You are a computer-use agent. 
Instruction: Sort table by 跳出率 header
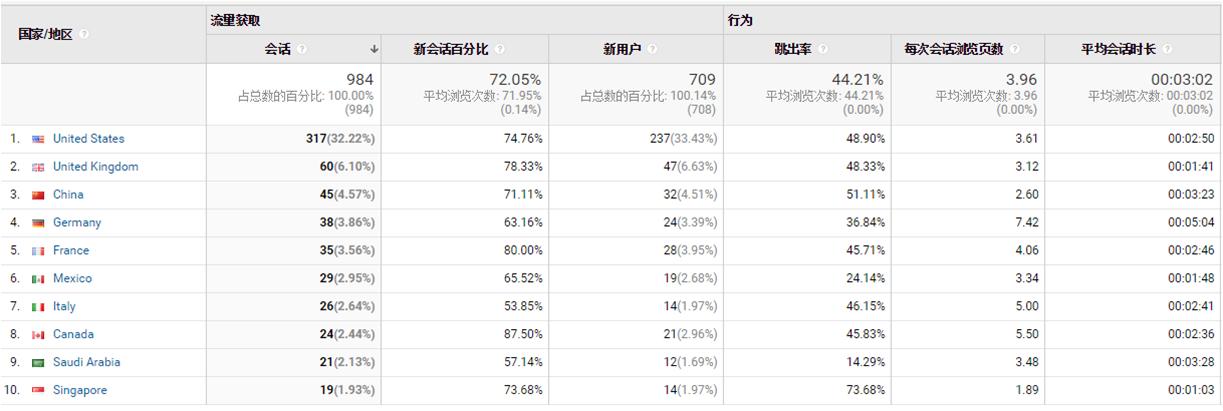tap(792, 49)
